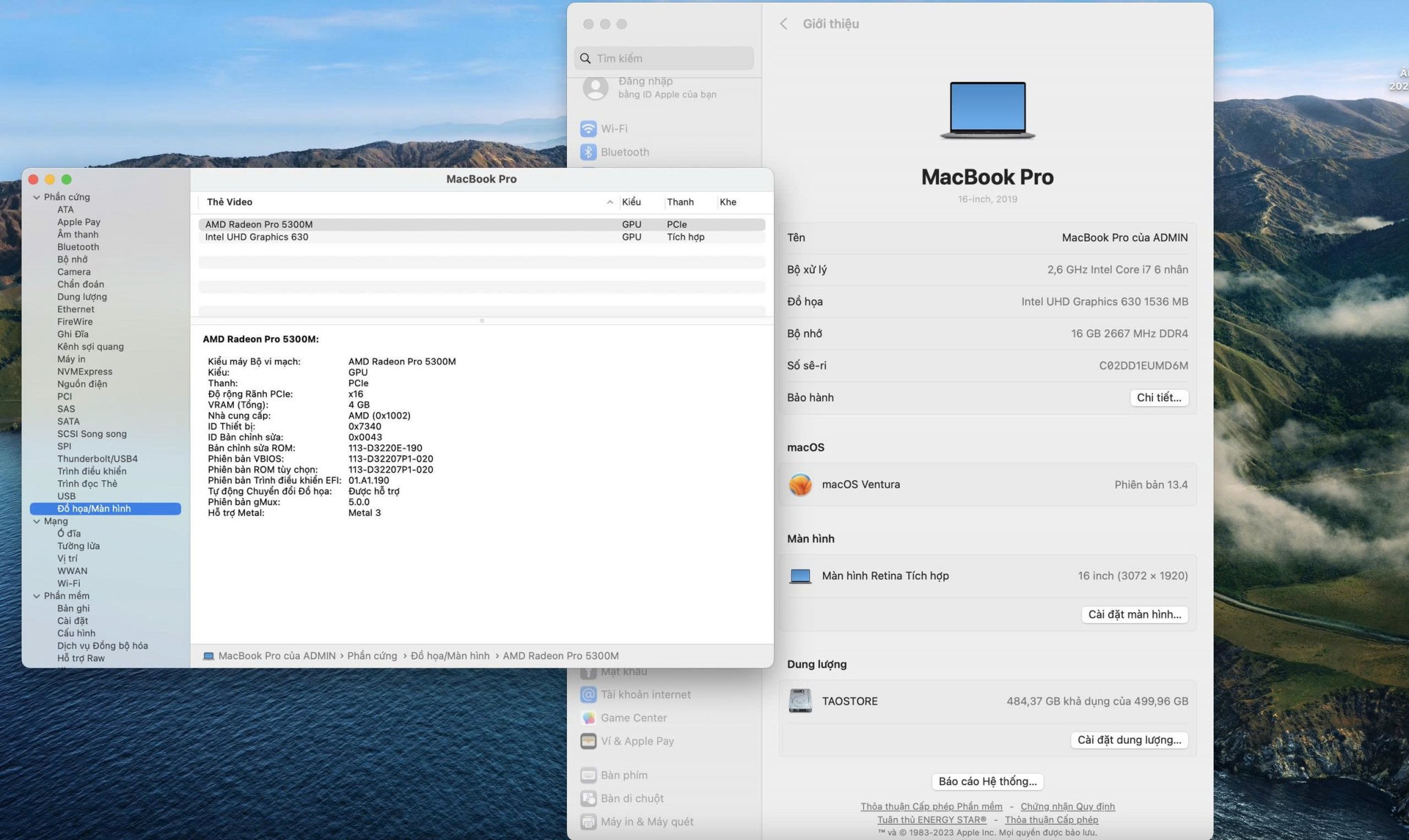Click the MacBook Pro của ADMIN name value
The width and height of the screenshot is (1409, 840).
click(x=1124, y=238)
